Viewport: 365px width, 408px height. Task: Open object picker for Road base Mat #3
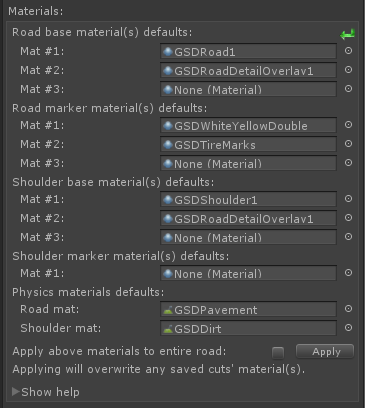[348, 89]
